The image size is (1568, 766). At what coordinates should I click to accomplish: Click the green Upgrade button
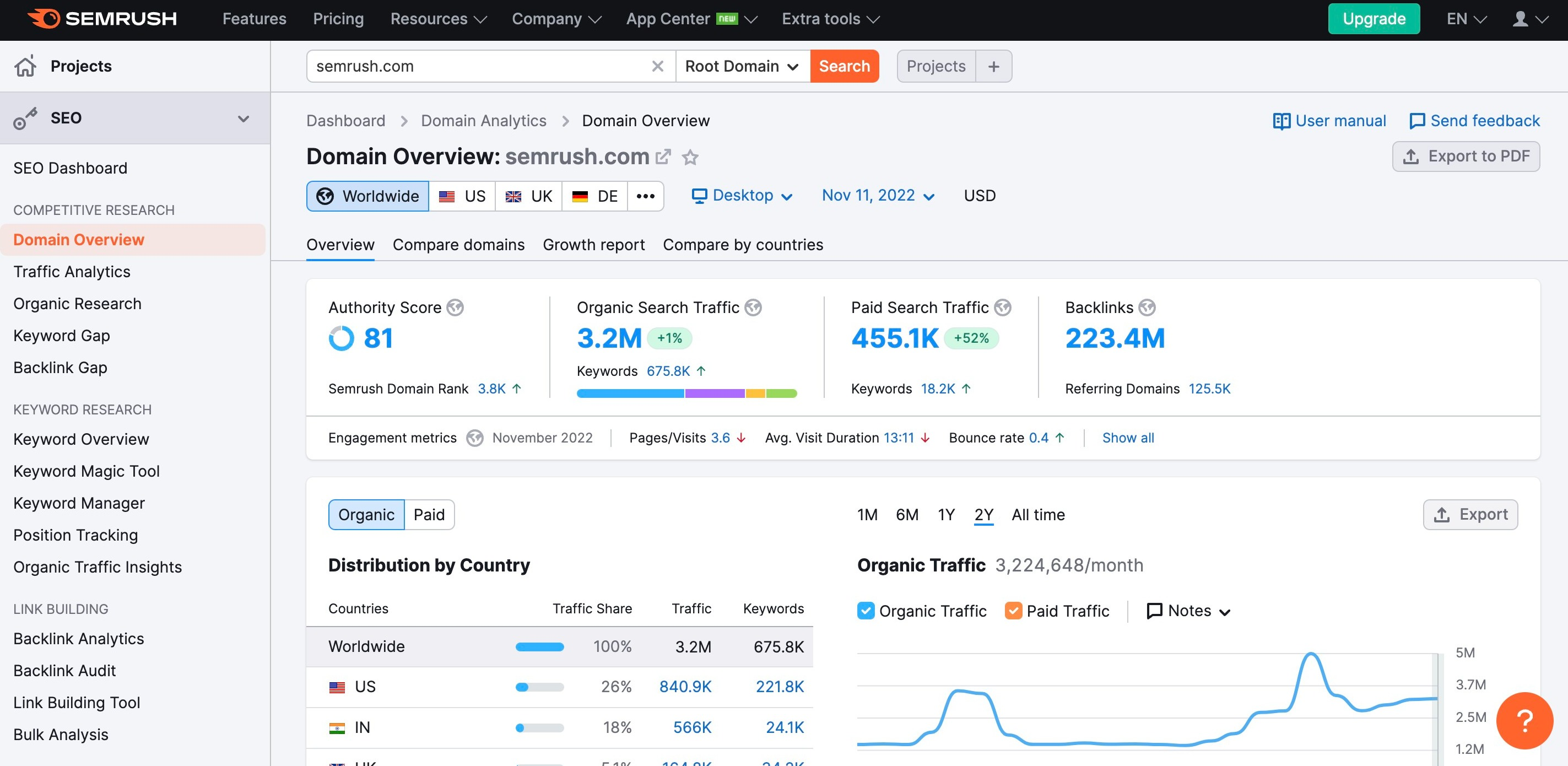point(1374,19)
